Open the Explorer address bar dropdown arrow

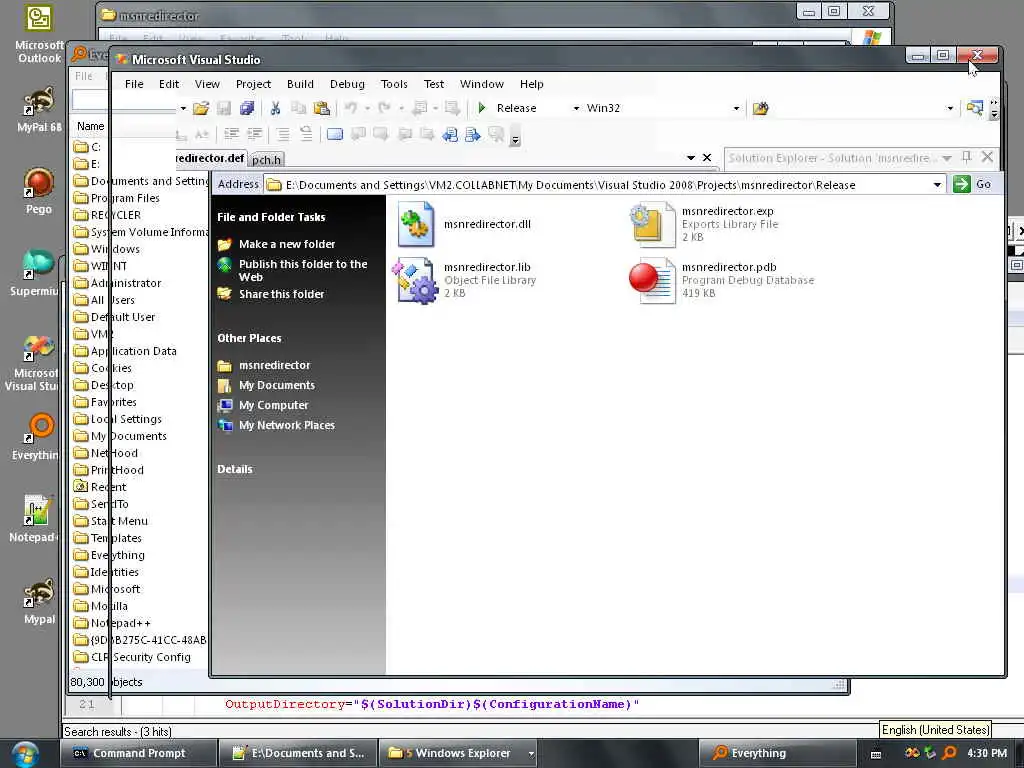coord(937,185)
